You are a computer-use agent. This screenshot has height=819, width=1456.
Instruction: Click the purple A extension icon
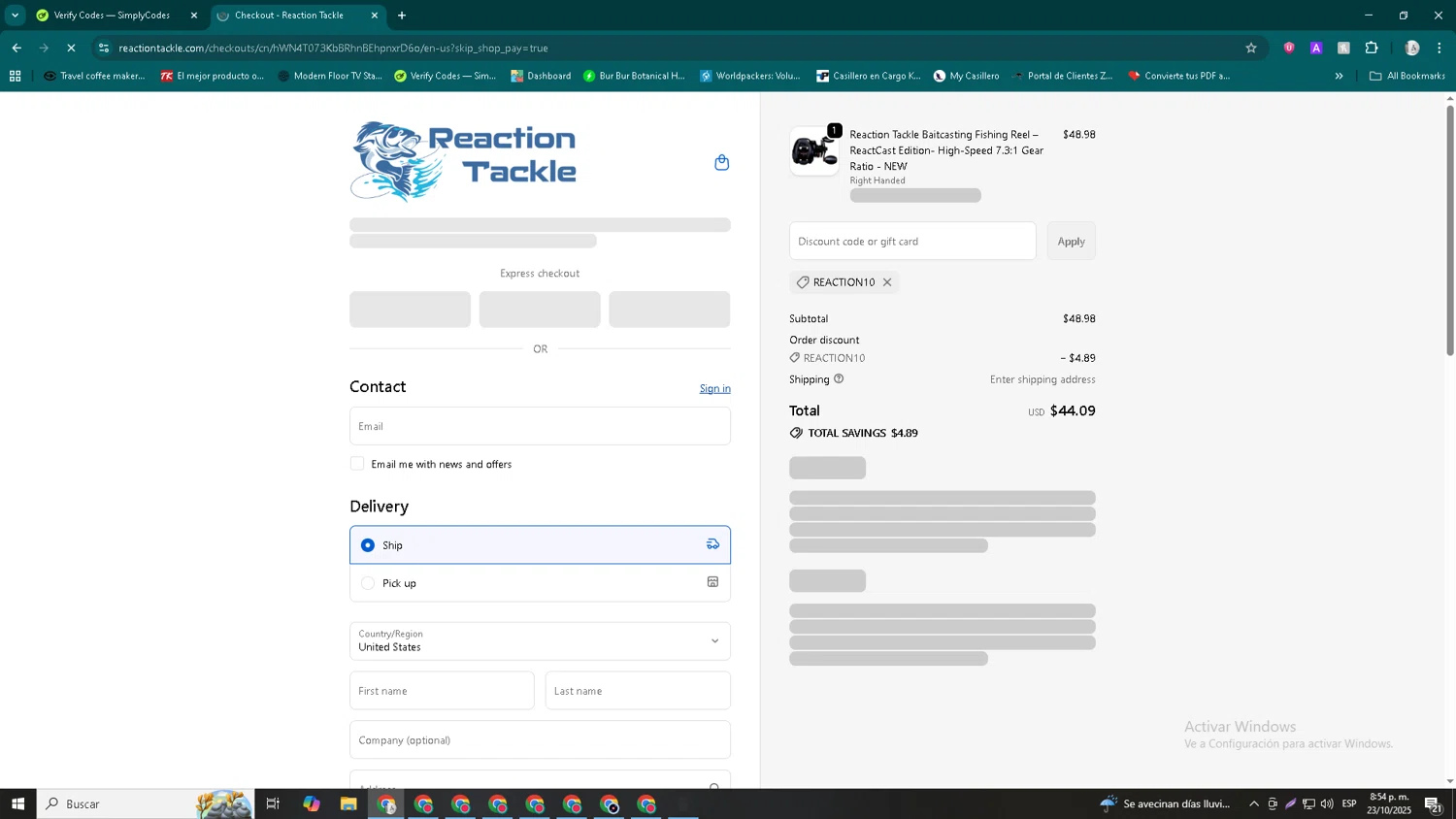coord(1316,48)
